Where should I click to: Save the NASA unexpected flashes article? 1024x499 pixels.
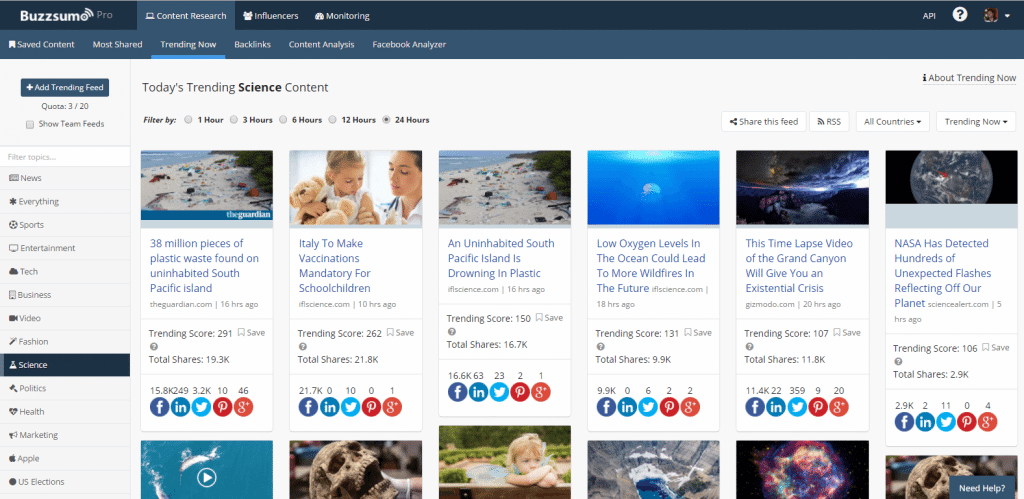996,347
